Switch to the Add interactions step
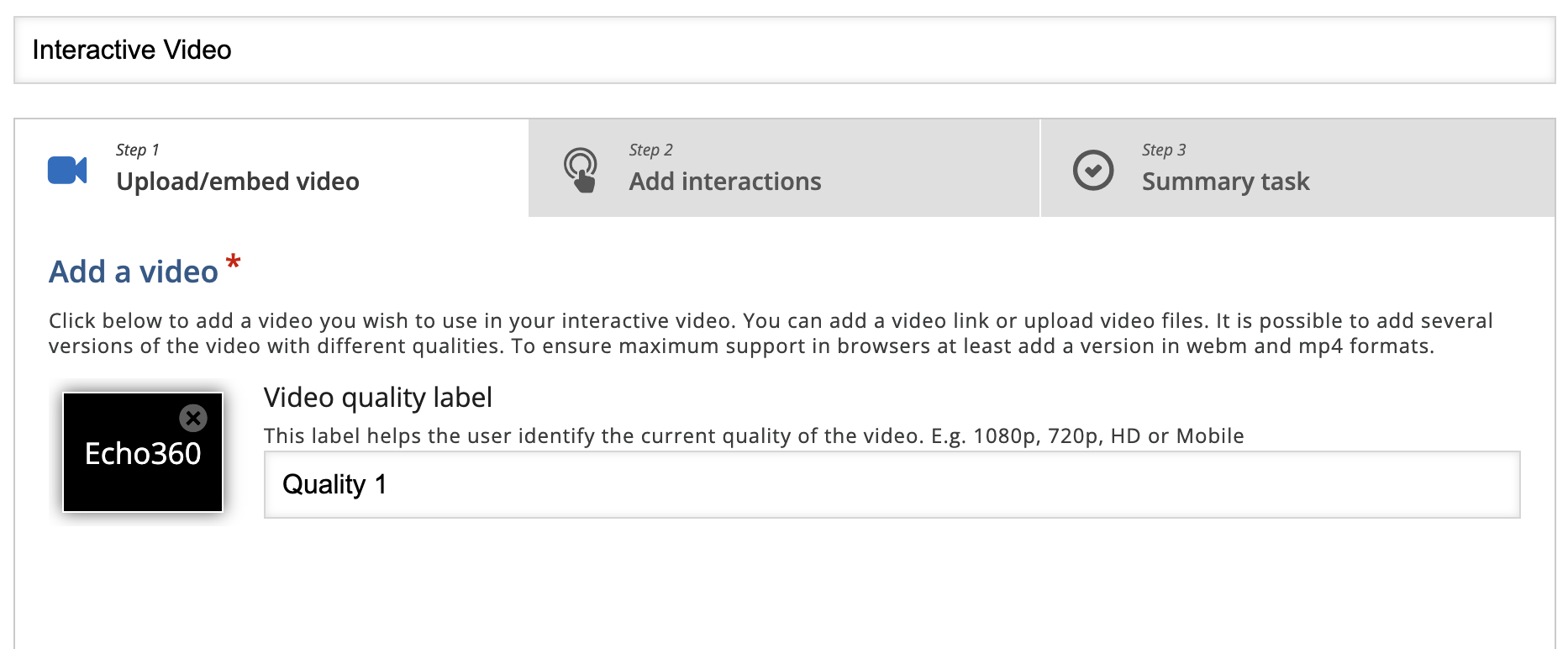Image resolution: width=1568 pixels, height=649 pixels. click(724, 181)
